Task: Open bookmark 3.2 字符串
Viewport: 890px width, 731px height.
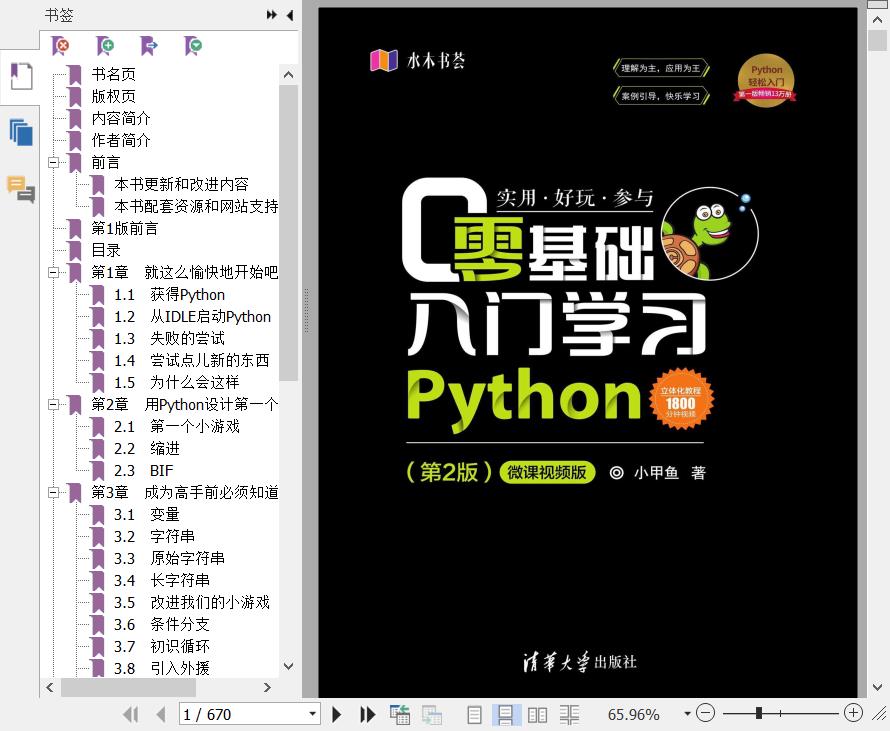Action: pos(154,536)
